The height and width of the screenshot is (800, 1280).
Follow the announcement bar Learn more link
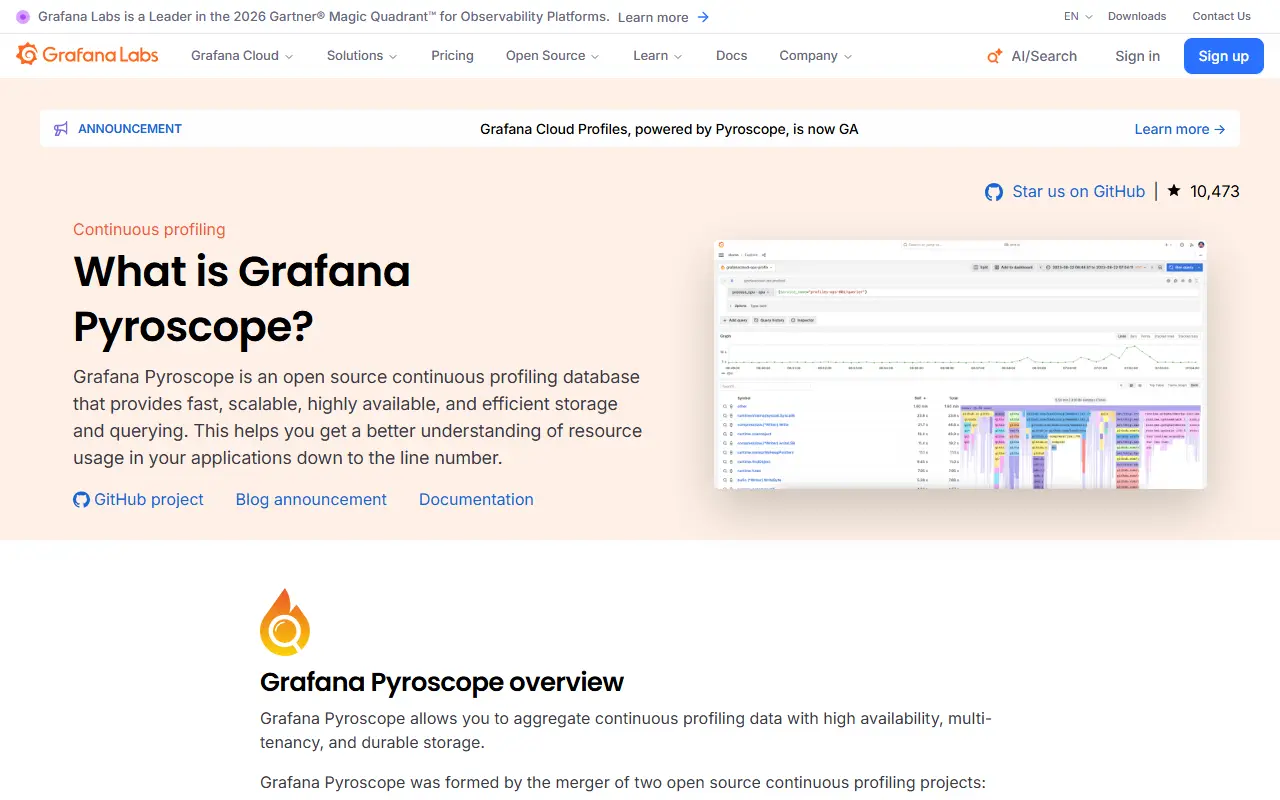[x=1180, y=129]
